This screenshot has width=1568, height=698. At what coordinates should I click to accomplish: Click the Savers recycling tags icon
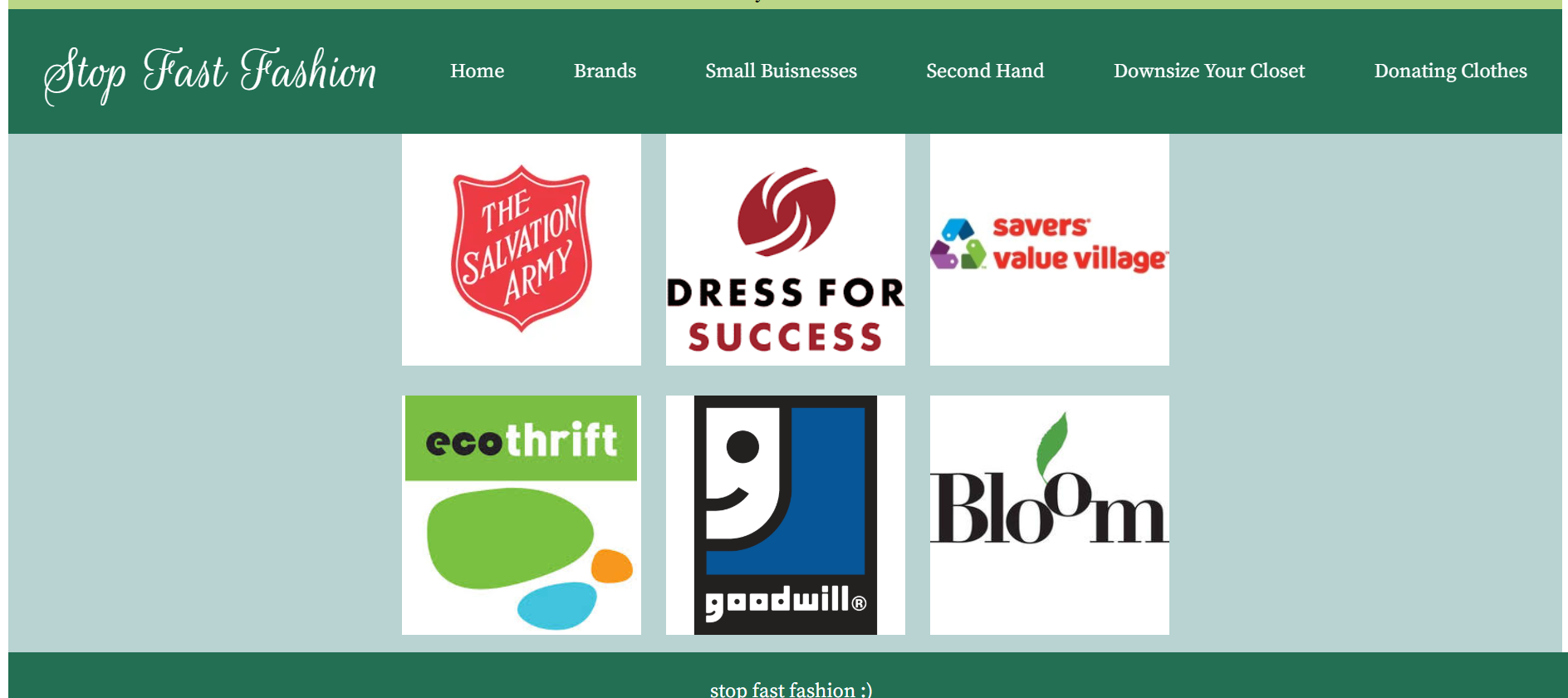[x=958, y=243]
